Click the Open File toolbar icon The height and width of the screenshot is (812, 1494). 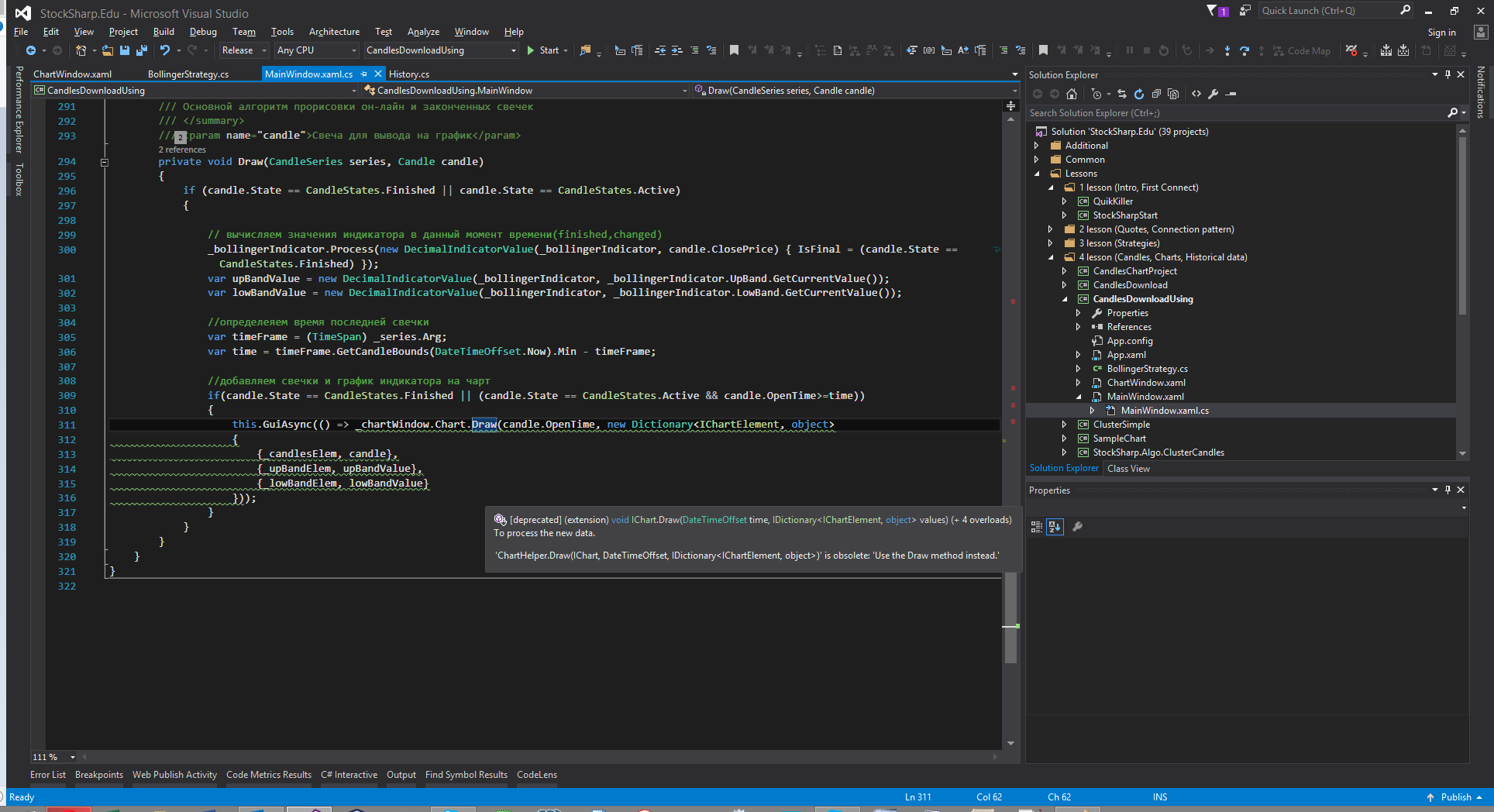108,50
